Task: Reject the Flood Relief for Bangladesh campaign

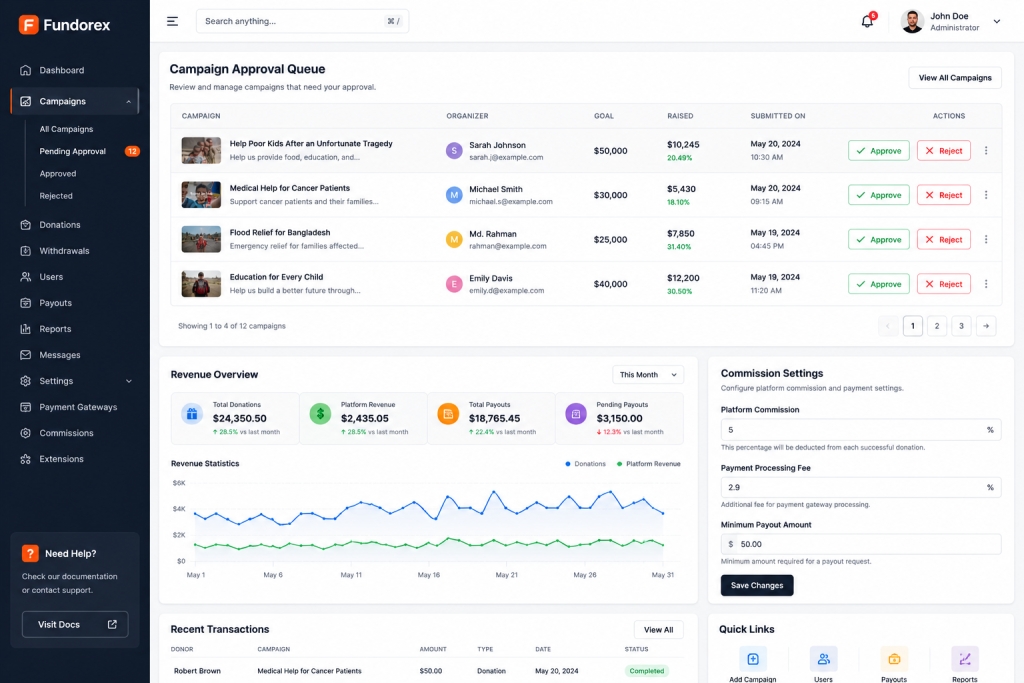Action: (x=944, y=240)
